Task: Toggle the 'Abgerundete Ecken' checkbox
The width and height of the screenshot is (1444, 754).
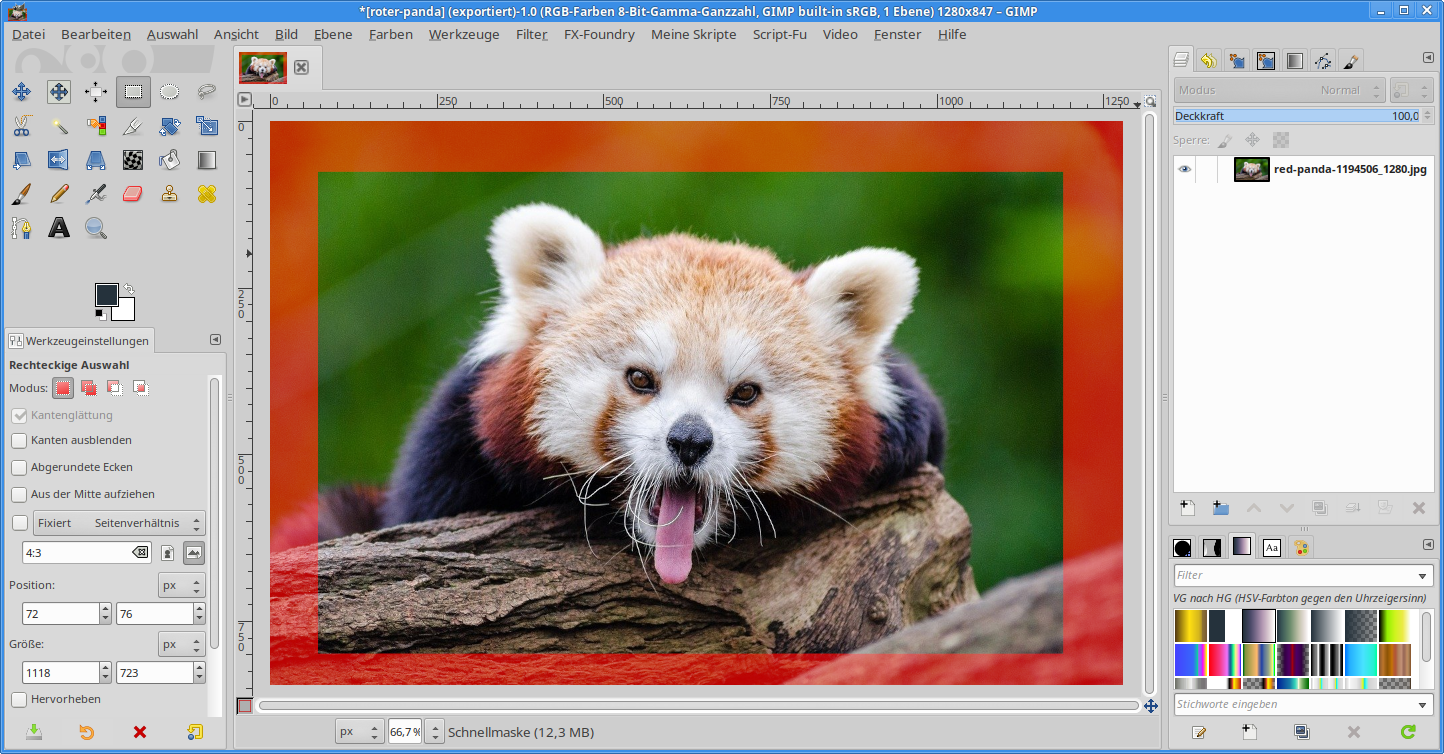Action: click(x=19, y=467)
